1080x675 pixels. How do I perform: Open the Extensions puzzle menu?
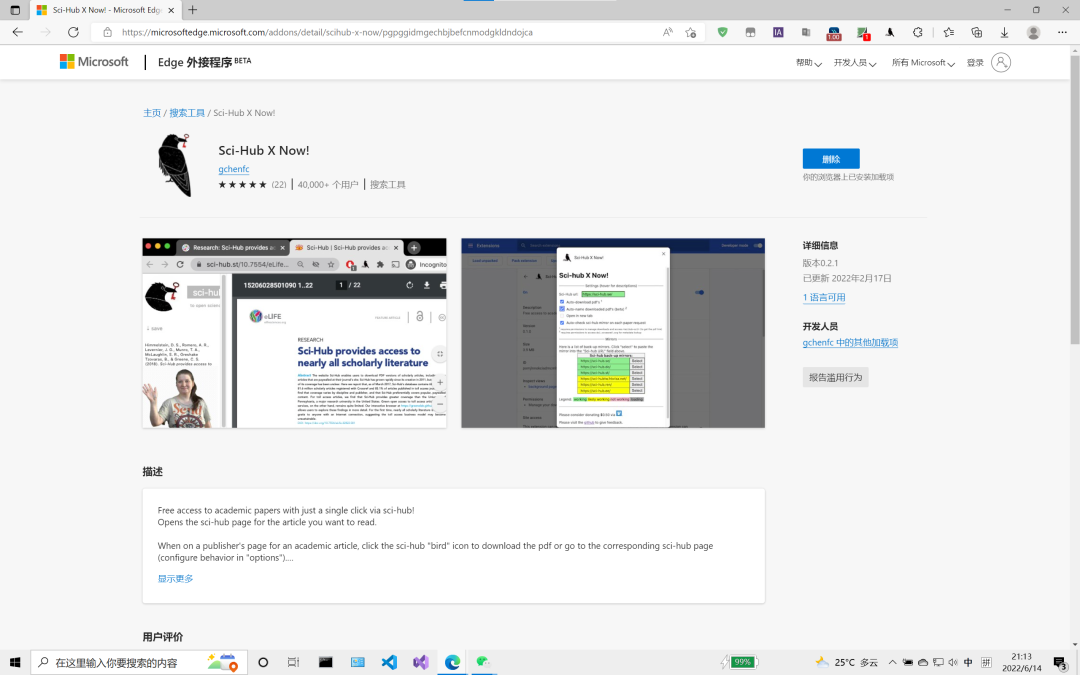pos(917,32)
